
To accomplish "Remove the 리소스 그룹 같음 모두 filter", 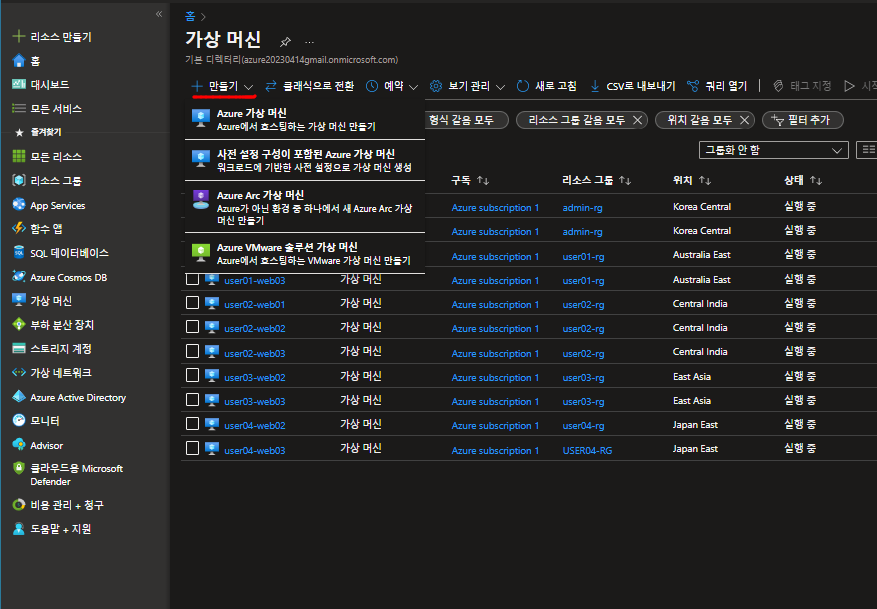I will click(637, 120).
